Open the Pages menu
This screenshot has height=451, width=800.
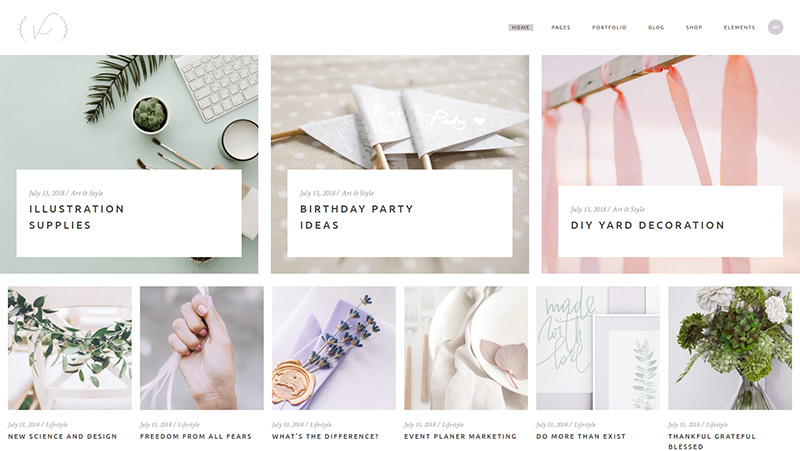(561, 28)
